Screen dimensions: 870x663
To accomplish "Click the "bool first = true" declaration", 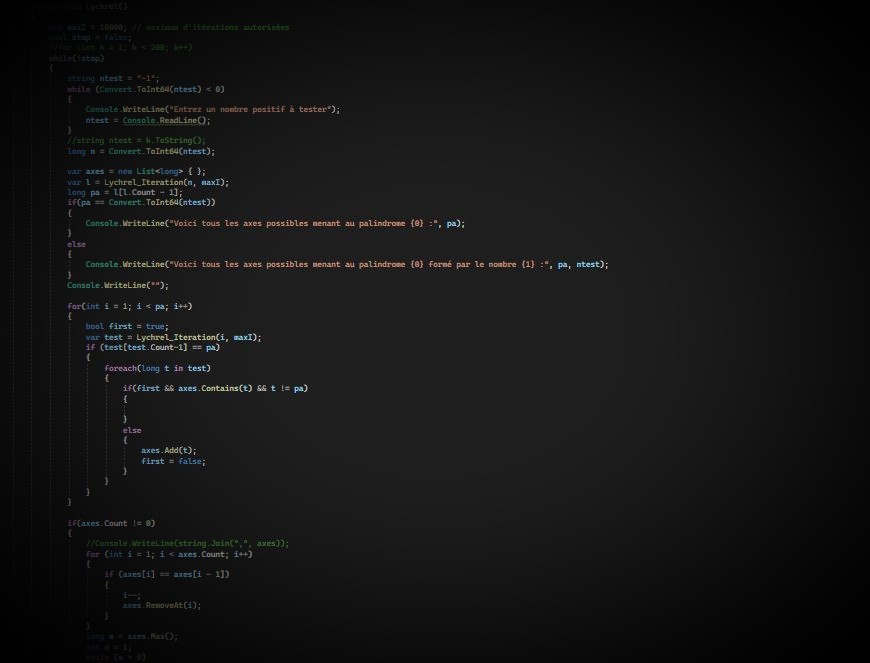I will 127,327.
